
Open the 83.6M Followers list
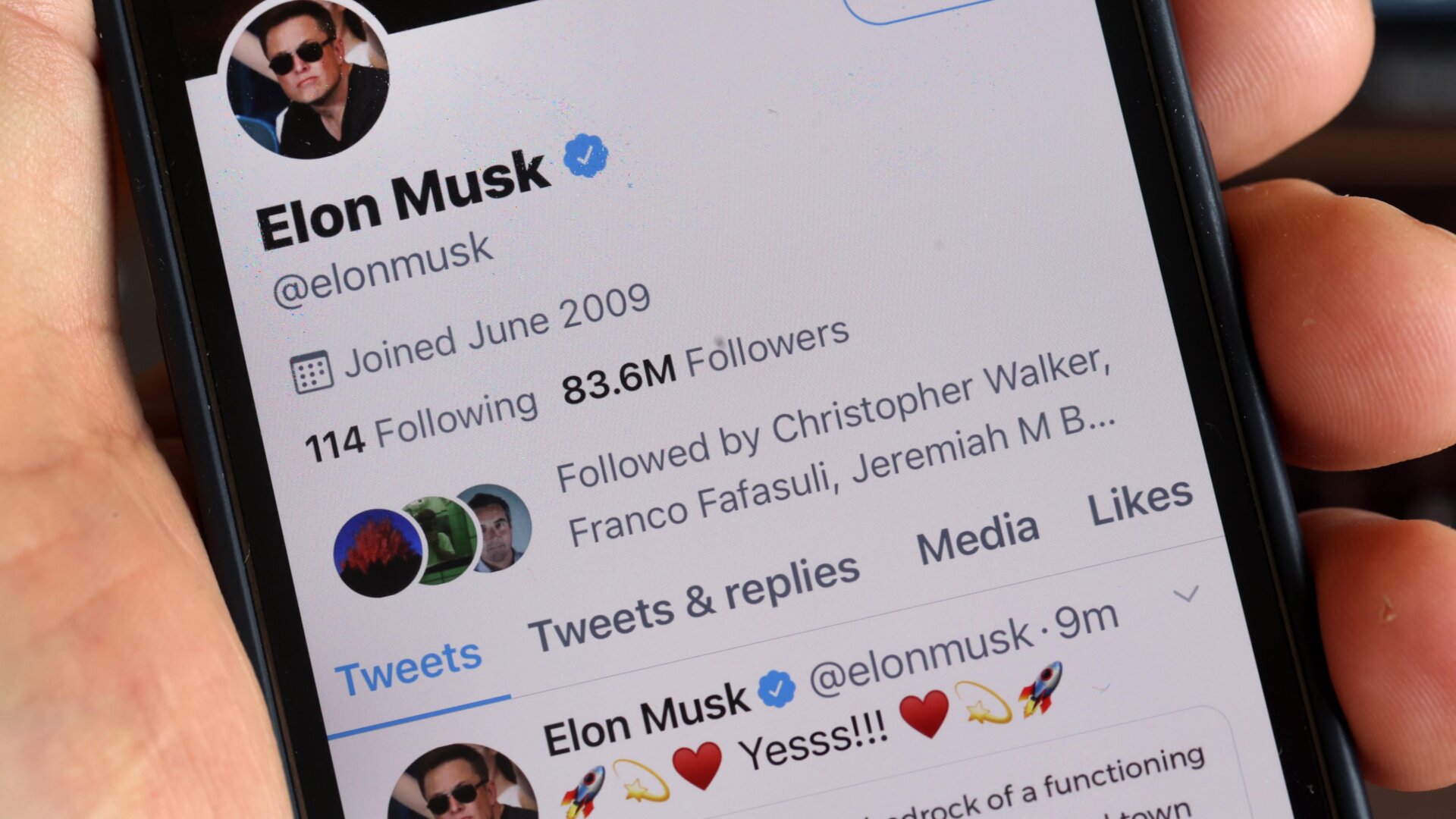705,362
